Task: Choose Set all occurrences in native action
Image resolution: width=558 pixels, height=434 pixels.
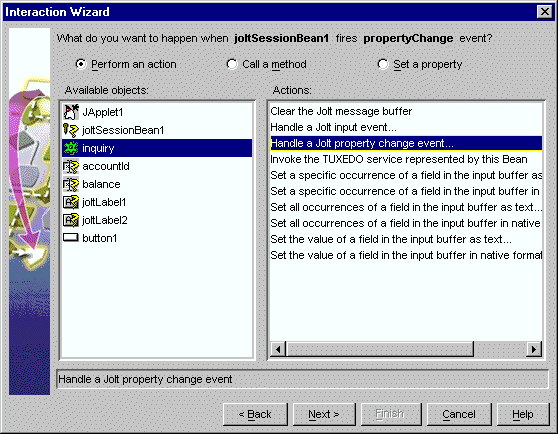Action: point(406,223)
